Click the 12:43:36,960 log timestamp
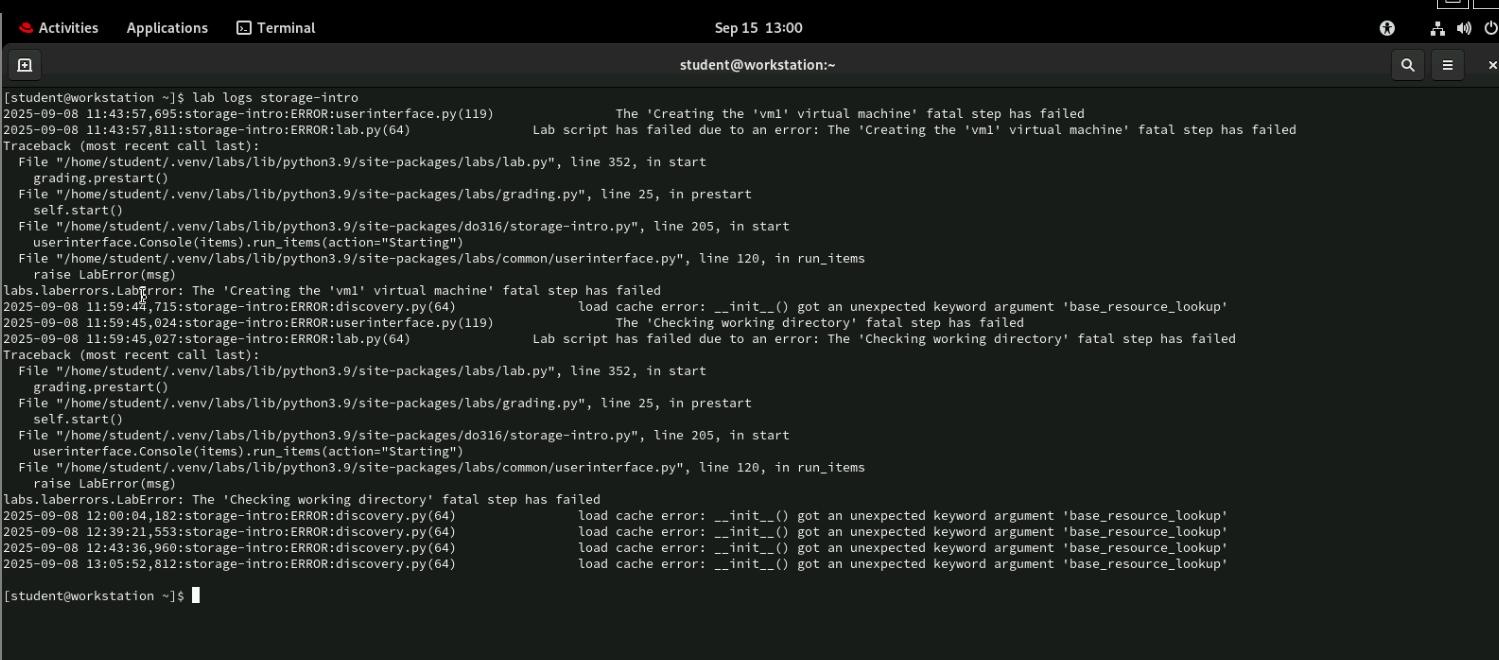Viewport: 1499px width, 660px height. 130,548
